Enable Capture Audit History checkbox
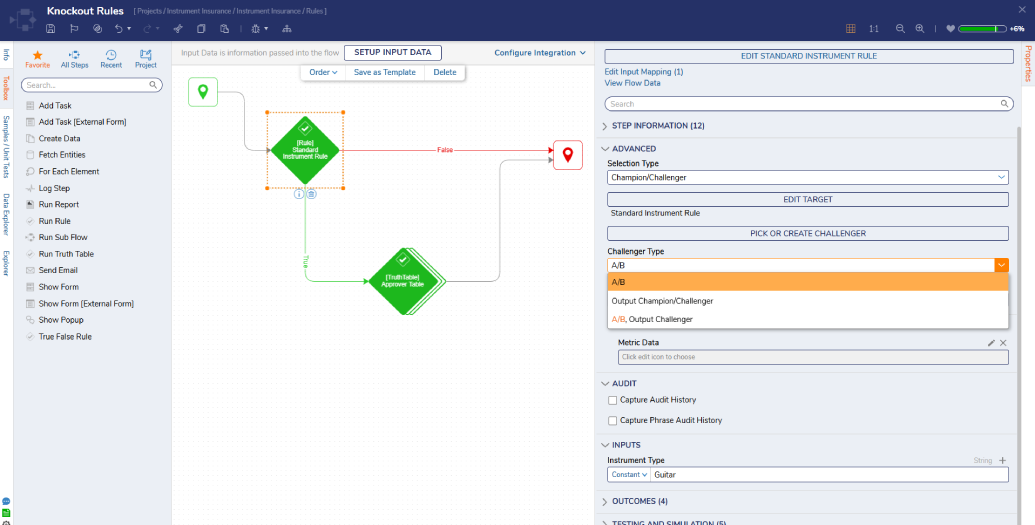Viewport: 1035px width, 525px height. click(613, 400)
